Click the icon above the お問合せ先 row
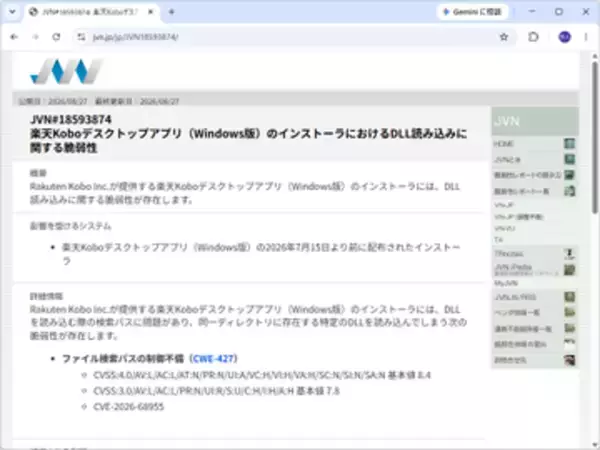Viewport: 600px width, 450px height. pos(569,343)
